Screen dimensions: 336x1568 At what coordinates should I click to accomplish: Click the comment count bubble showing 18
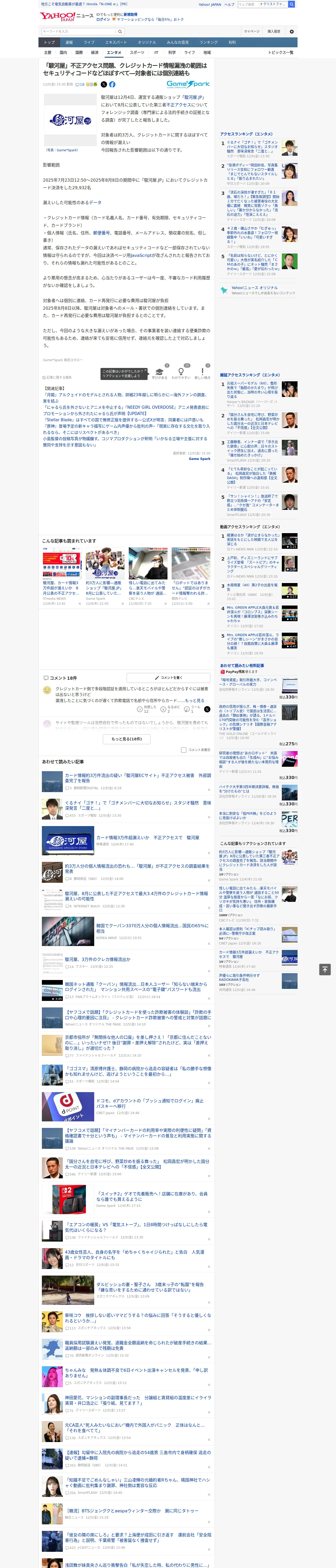(80, 85)
